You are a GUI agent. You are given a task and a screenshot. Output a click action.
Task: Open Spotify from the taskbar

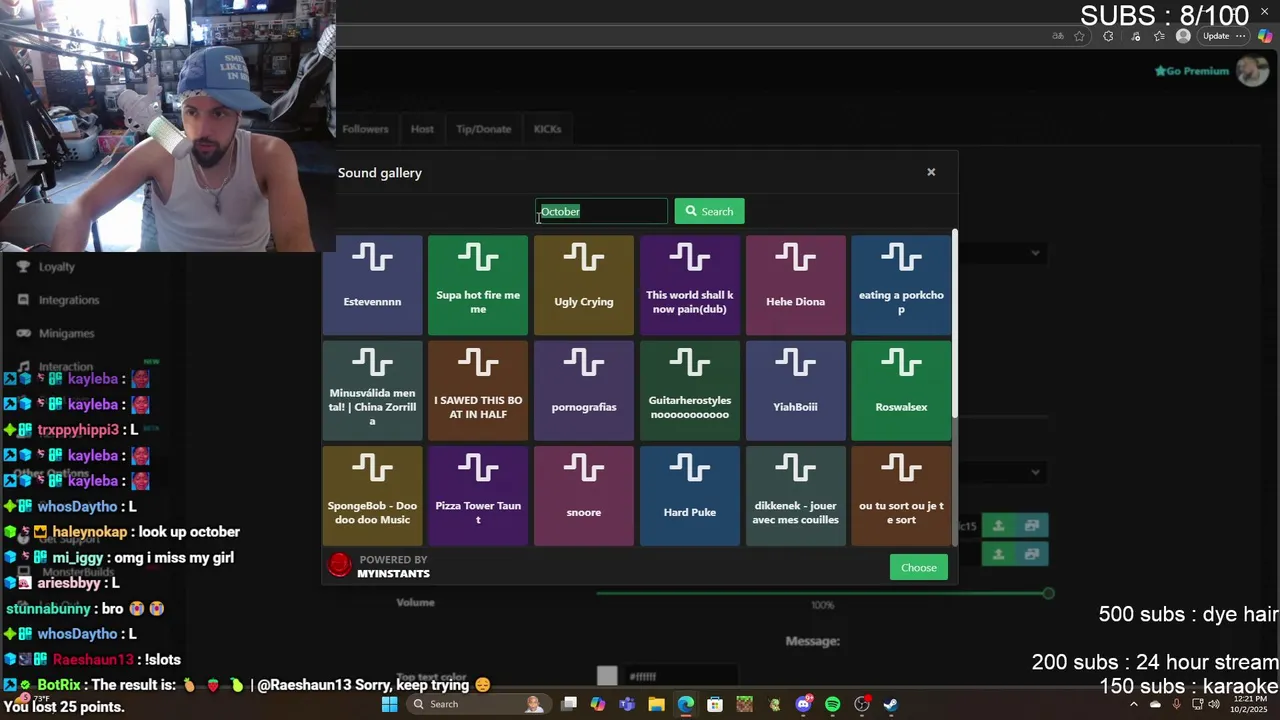point(832,704)
